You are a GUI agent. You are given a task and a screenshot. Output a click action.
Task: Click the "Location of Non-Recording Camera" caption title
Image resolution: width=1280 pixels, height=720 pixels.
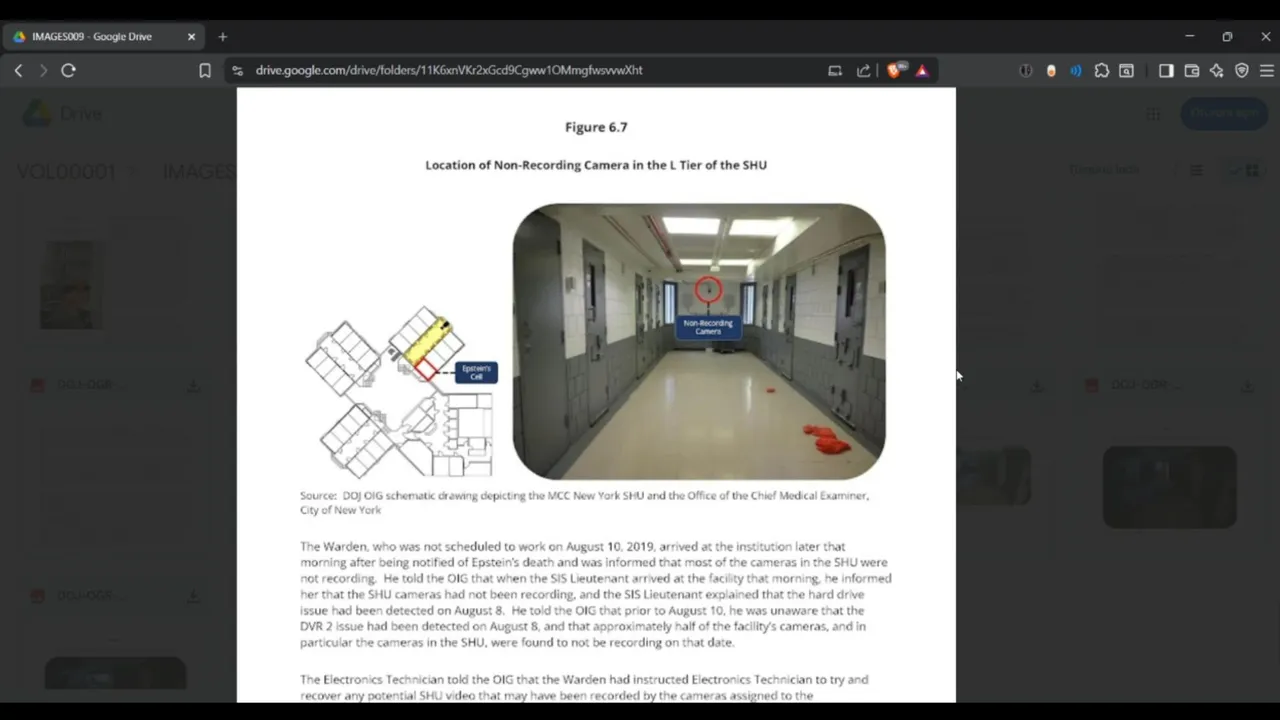pos(596,165)
